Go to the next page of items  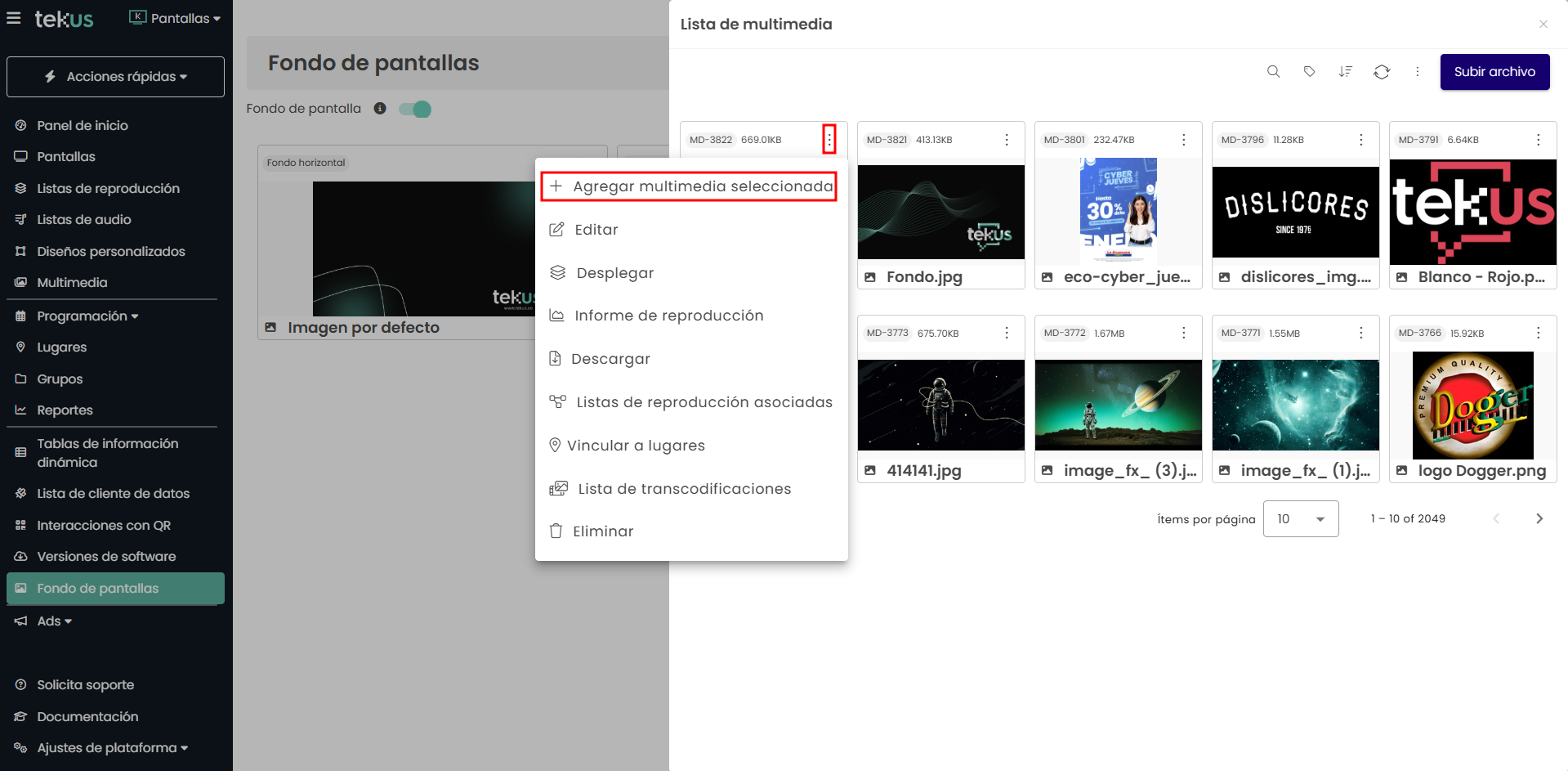1539,518
